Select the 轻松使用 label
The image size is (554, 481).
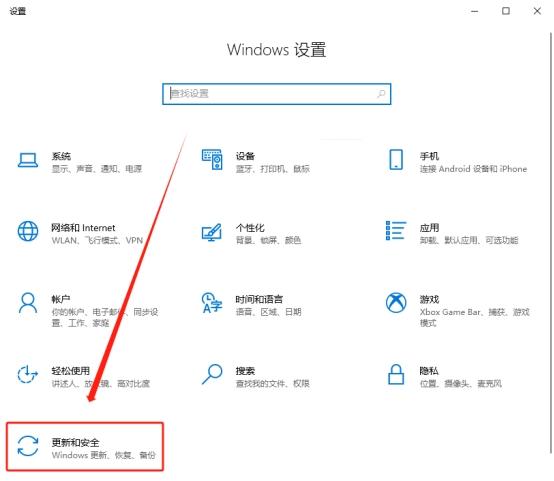(x=71, y=371)
